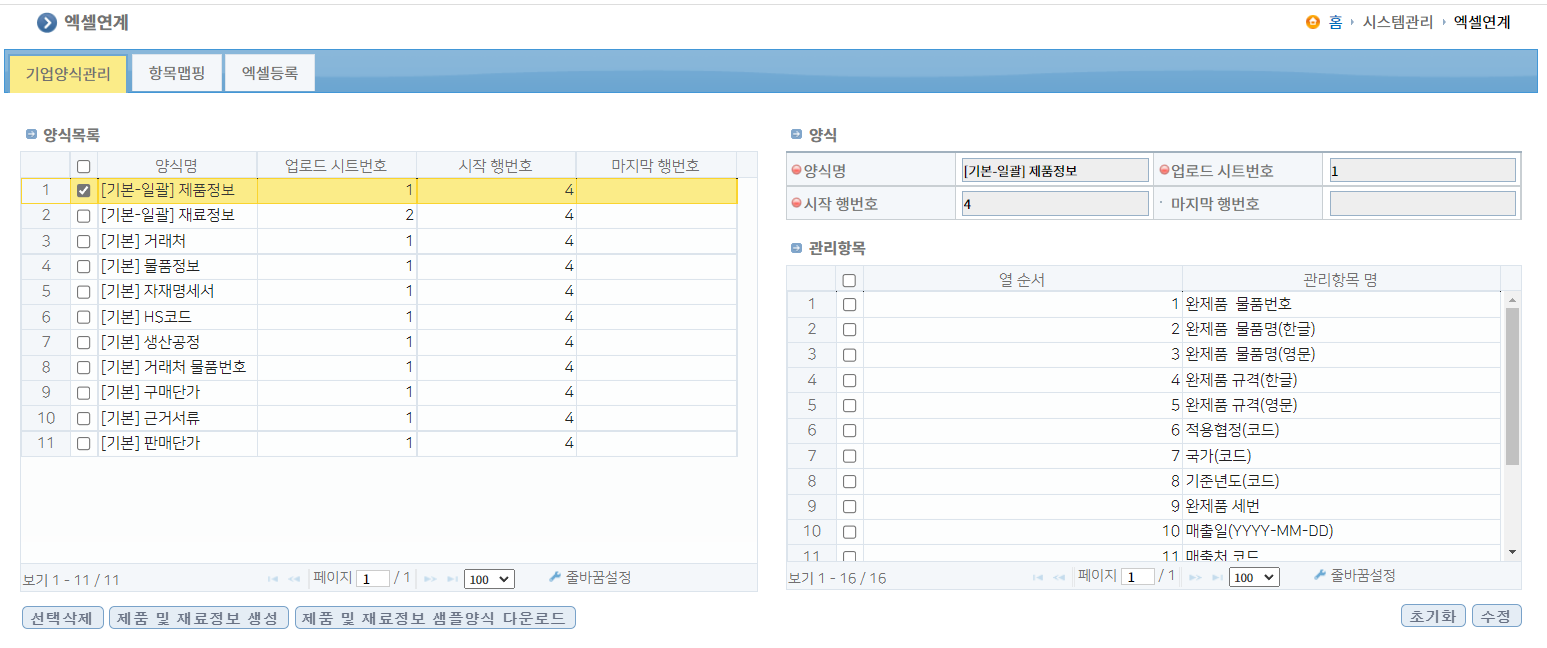
Task: Go to previous page in 관리항목 pager
Action: pos(1058,578)
